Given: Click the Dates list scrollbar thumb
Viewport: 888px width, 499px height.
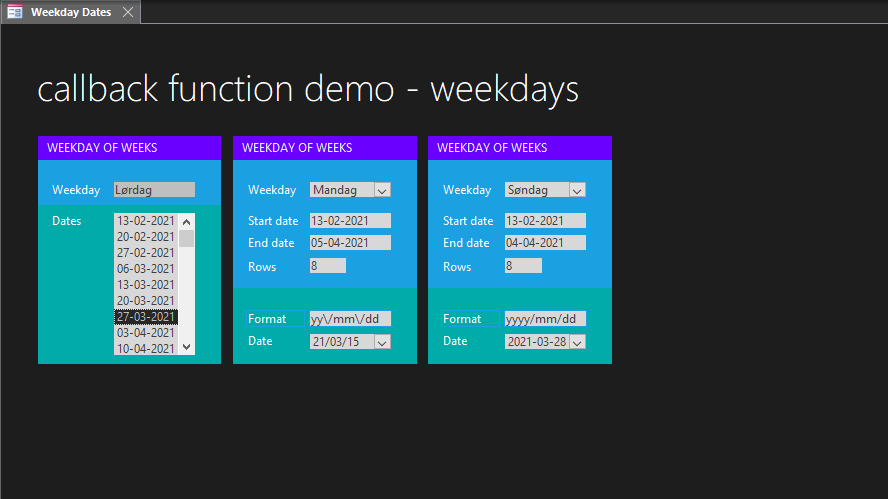Looking at the screenshot, I should click(x=186, y=238).
